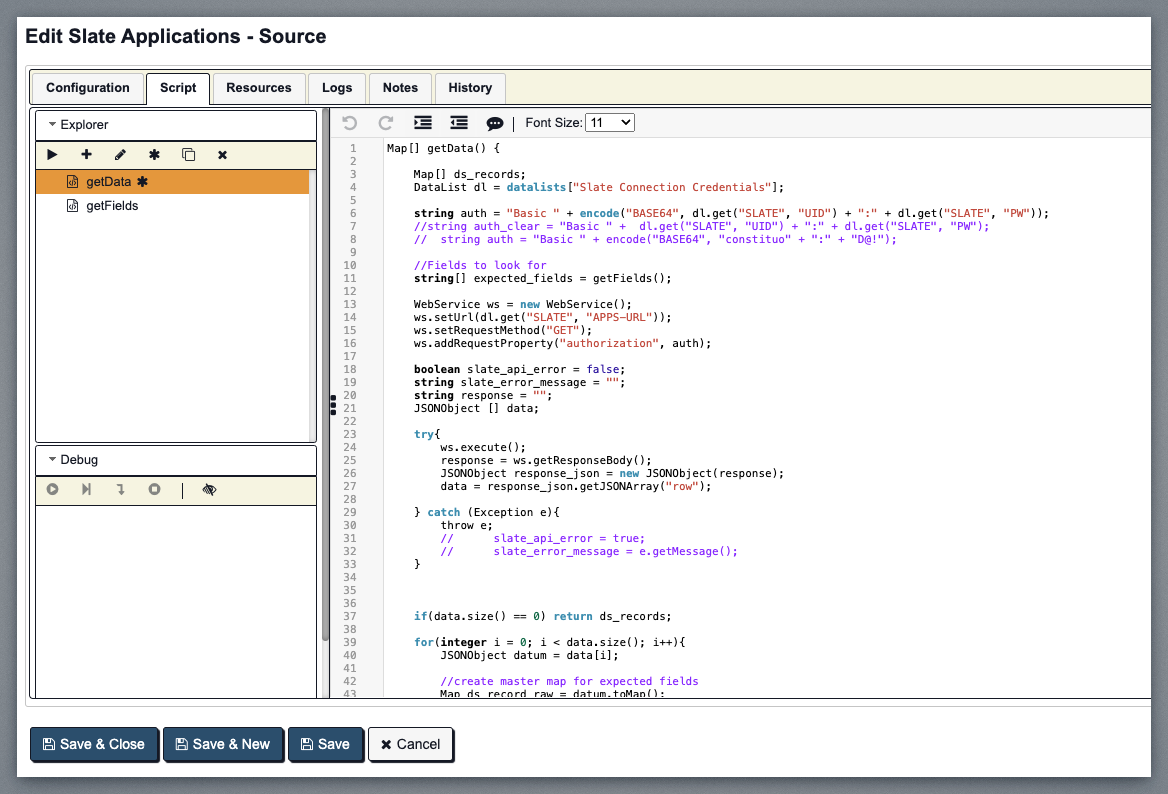Switch to the Configuration tab
This screenshot has width=1168, height=794.
[x=88, y=88]
